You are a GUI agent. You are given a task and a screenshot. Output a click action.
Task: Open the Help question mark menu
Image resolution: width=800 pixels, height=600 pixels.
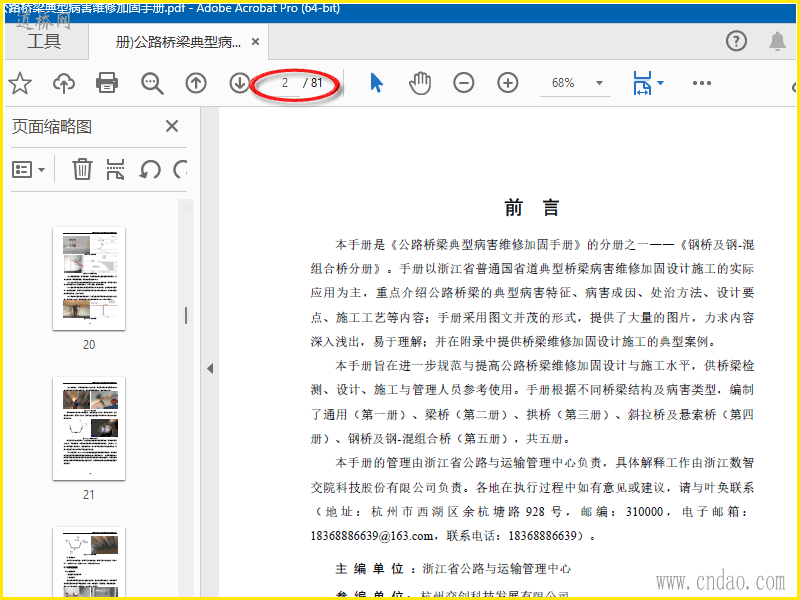[x=736, y=41]
